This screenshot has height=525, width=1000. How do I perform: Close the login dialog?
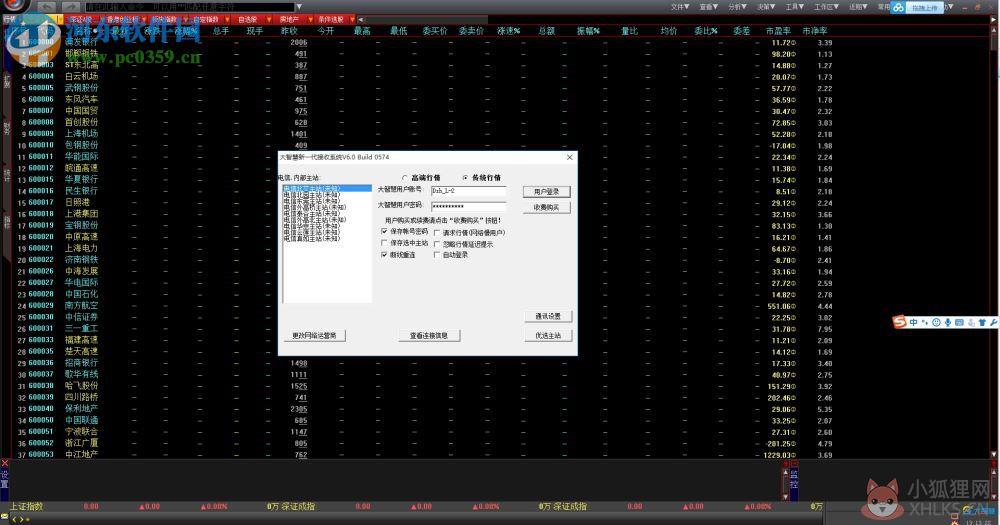coord(570,157)
